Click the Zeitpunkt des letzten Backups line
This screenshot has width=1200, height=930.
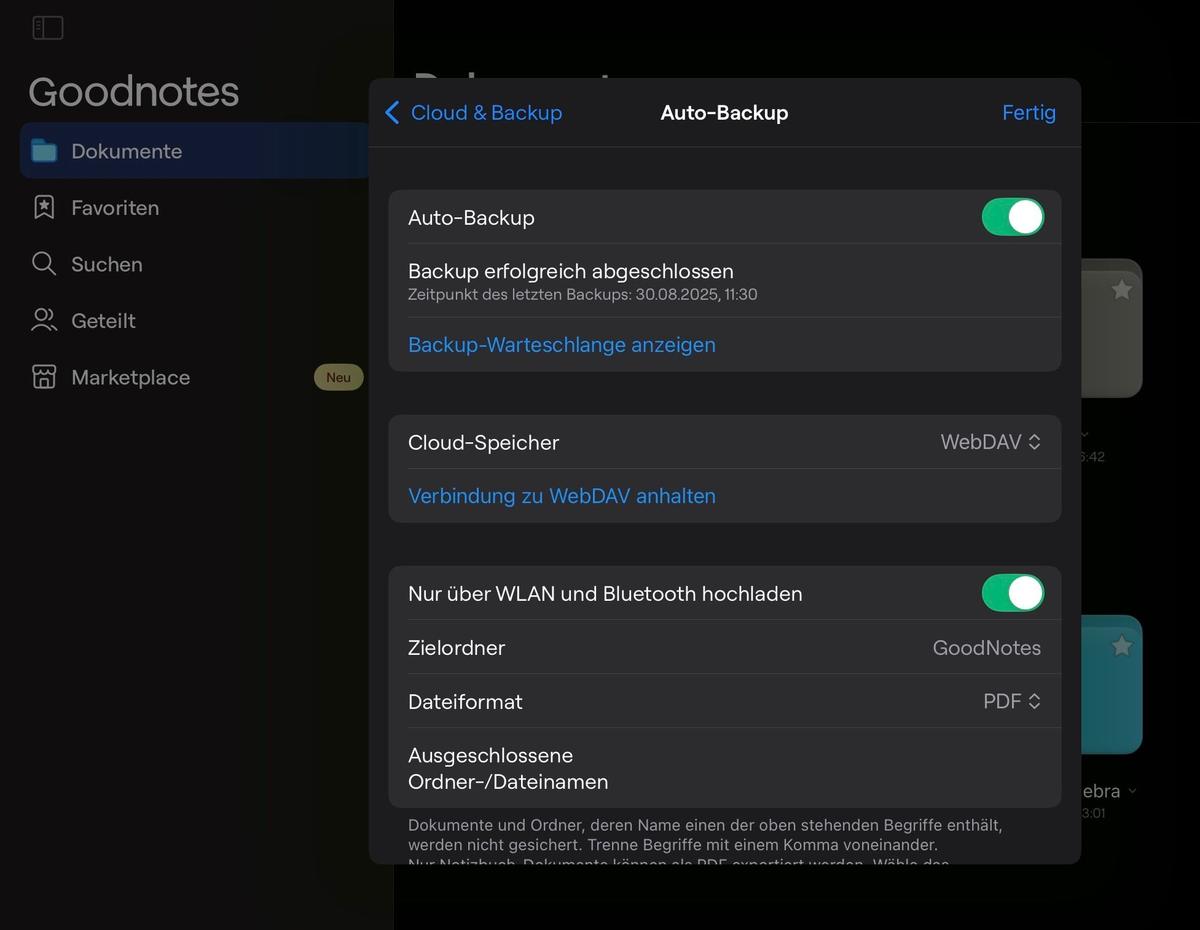click(583, 295)
